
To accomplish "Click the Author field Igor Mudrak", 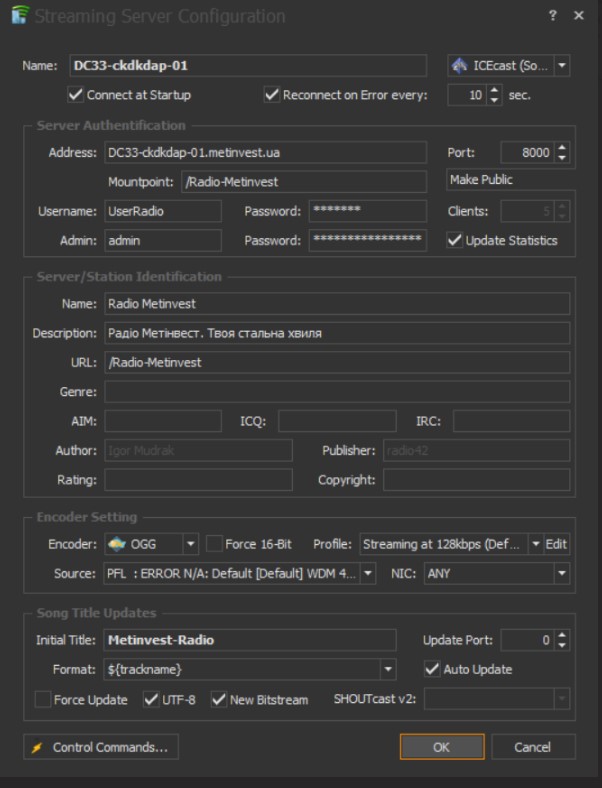I will click(x=198, y=450).
